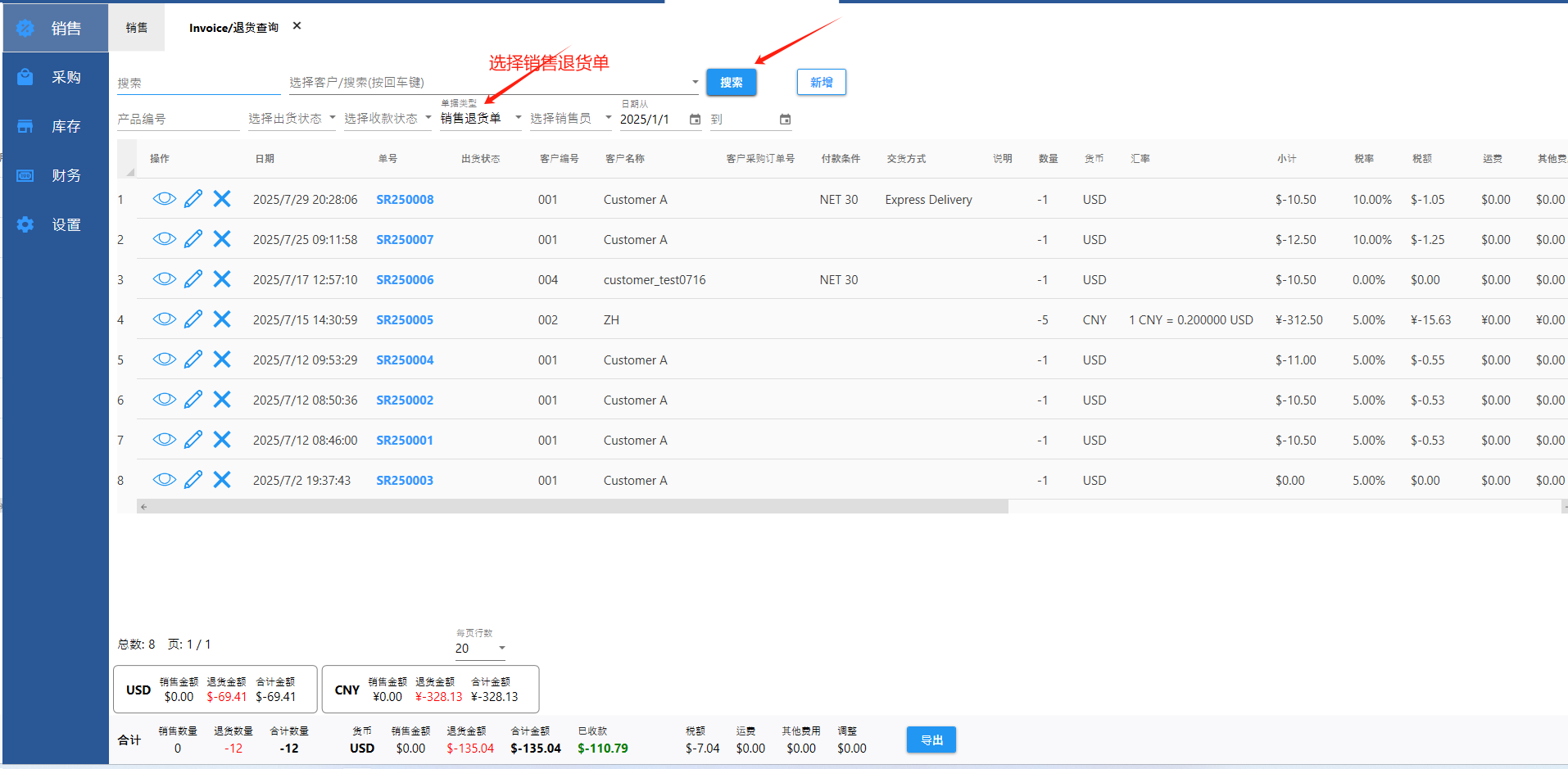The height and width of the screenshot is (769, 1568).
Task: Click the horizontal table scrollbar
Action: 573,507
